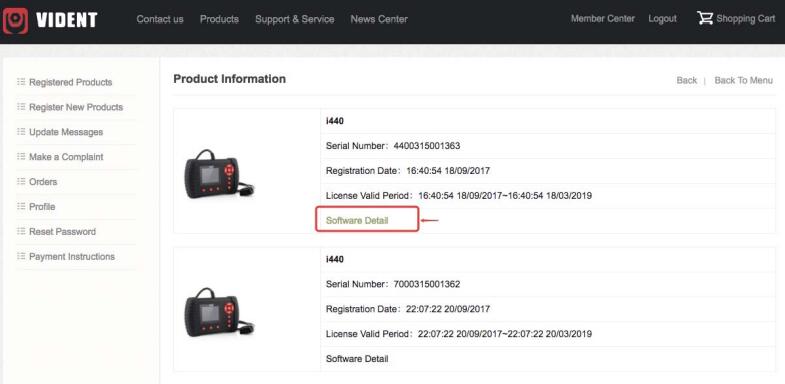Select the second product's i440 title
This screenshot has height=384, width=785.
(x=335, y=259)
